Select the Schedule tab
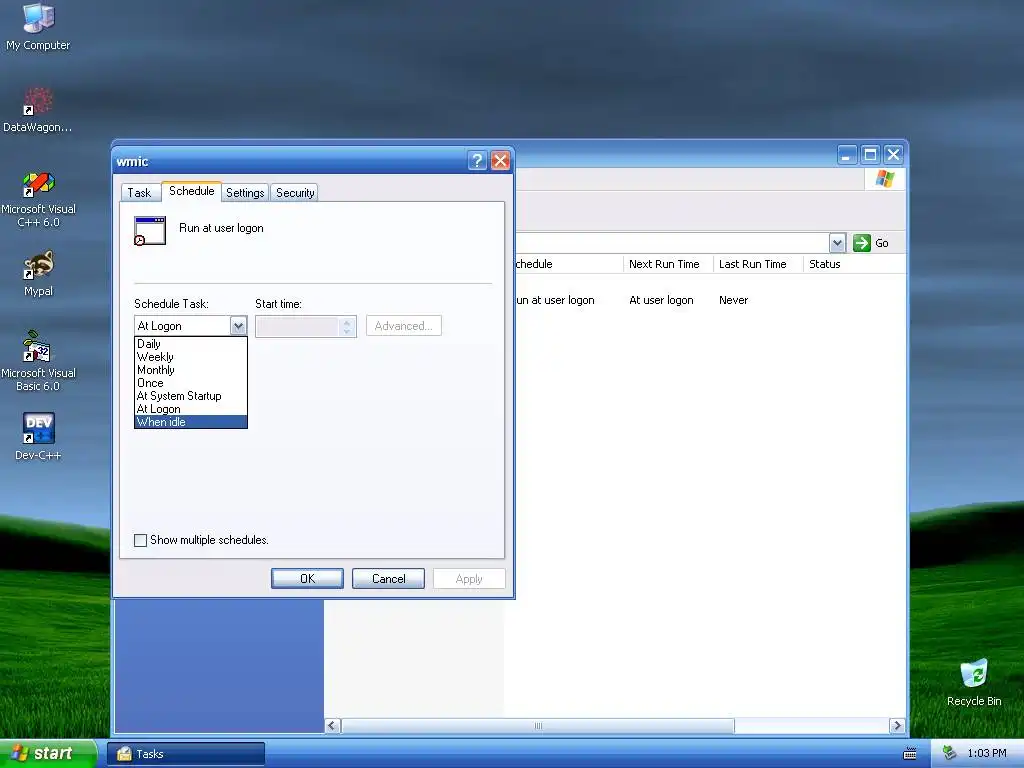 pyautogui.click(x=191, y=191)
